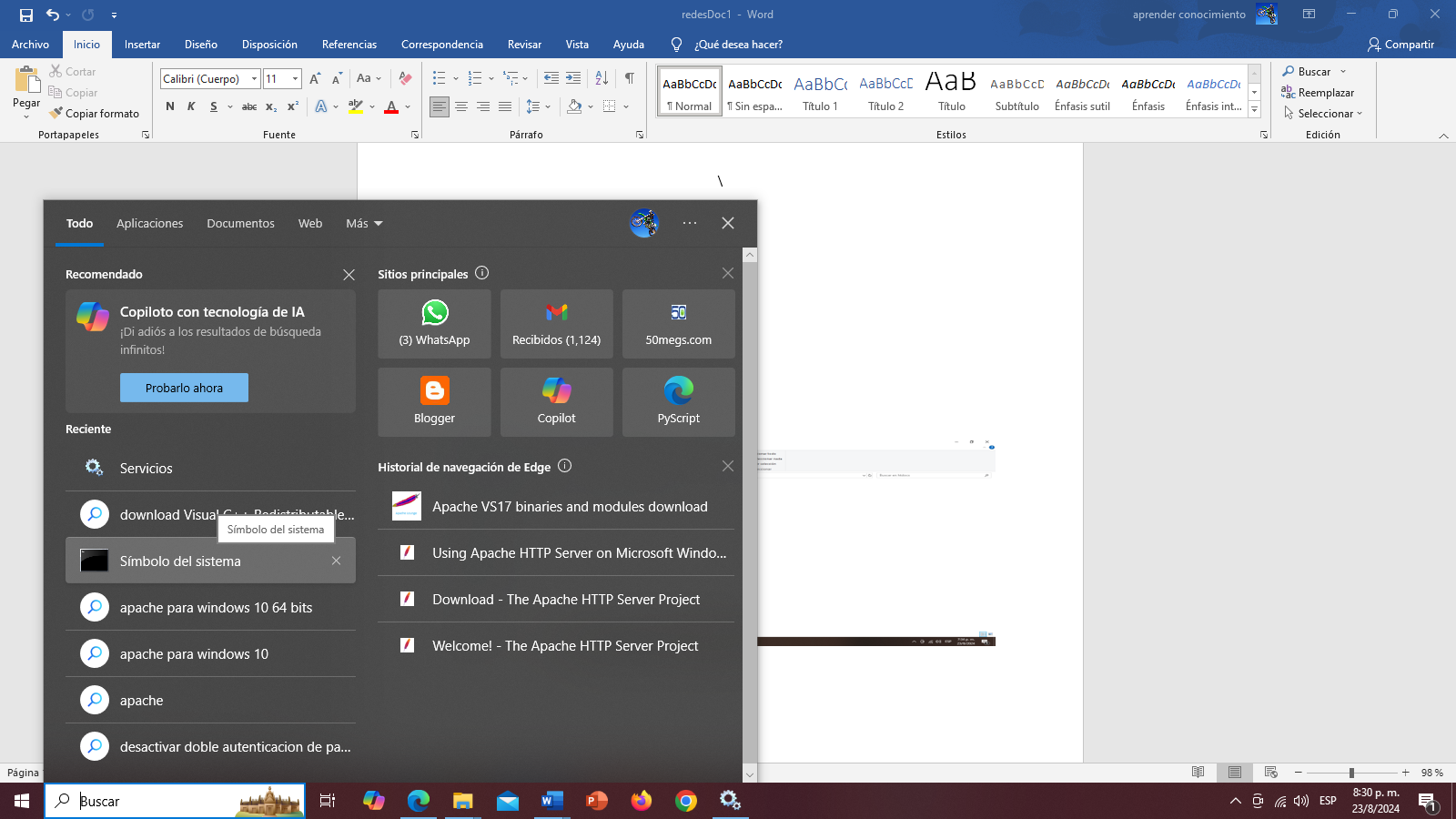
Task: Click the Save icon in the Word title bar
Action: coord(26,15)
